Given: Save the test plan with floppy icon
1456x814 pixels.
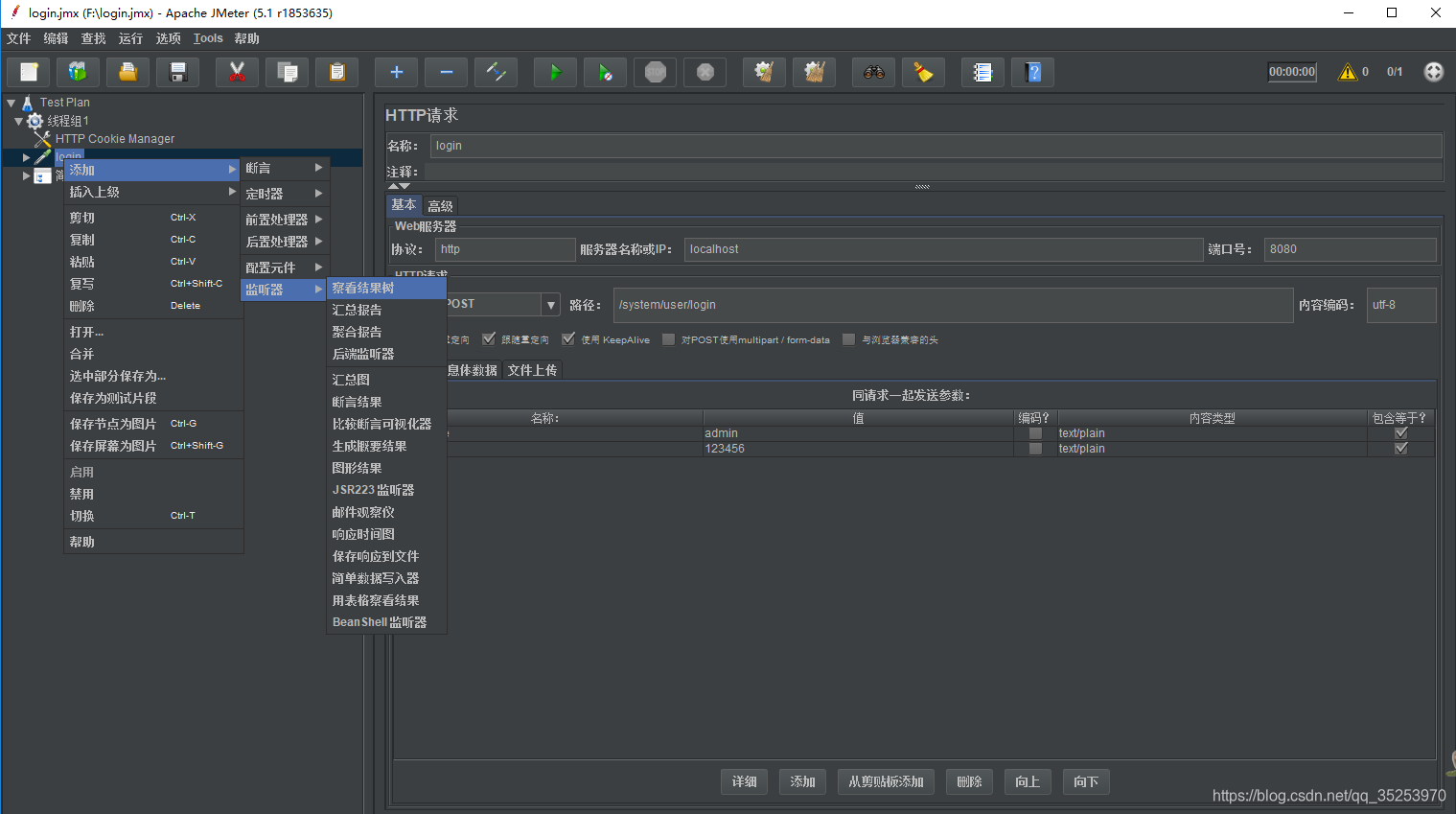Looking at the screenshot, I should tap(178, 72).
